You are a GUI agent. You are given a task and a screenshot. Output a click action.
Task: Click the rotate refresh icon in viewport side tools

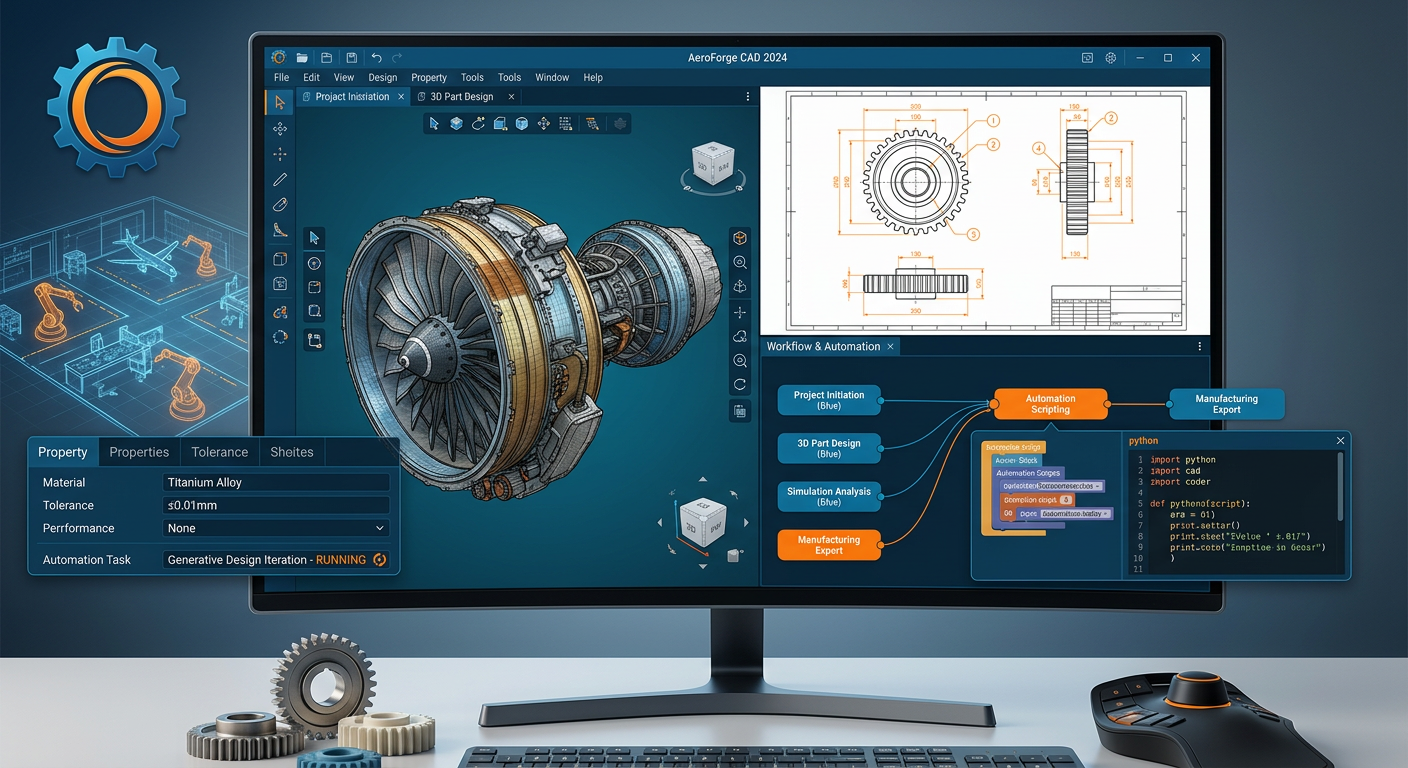point(740,385)
